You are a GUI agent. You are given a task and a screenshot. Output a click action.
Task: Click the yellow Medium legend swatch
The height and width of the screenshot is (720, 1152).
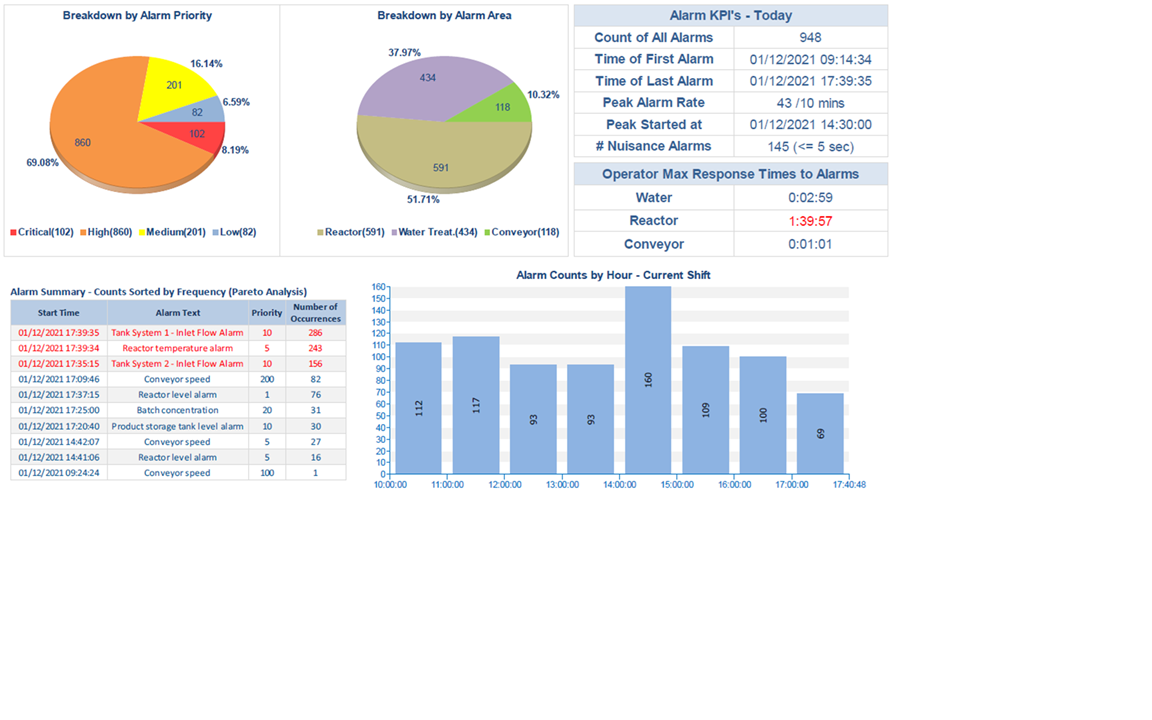[x=141, y=232]
